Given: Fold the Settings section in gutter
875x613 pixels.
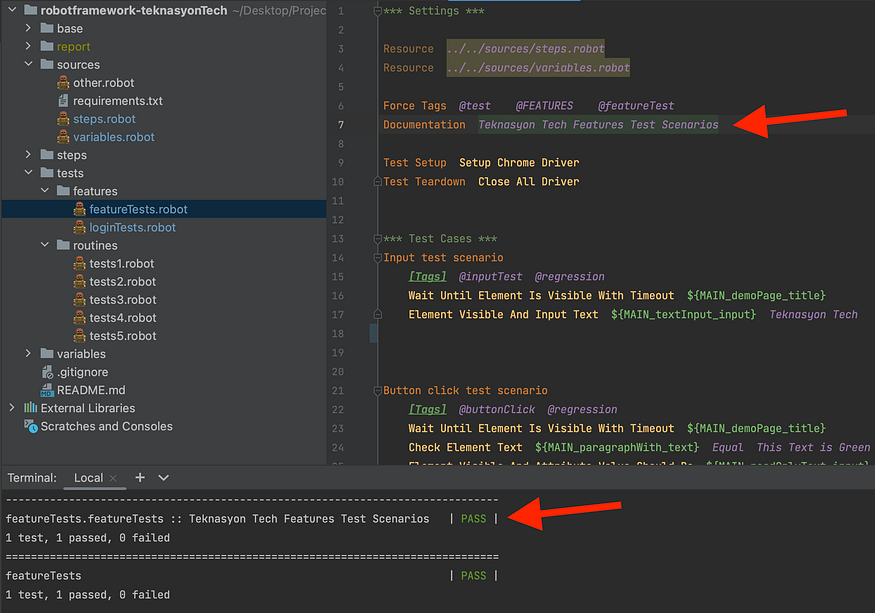Looking at the screenshot, I should [378, 11].
